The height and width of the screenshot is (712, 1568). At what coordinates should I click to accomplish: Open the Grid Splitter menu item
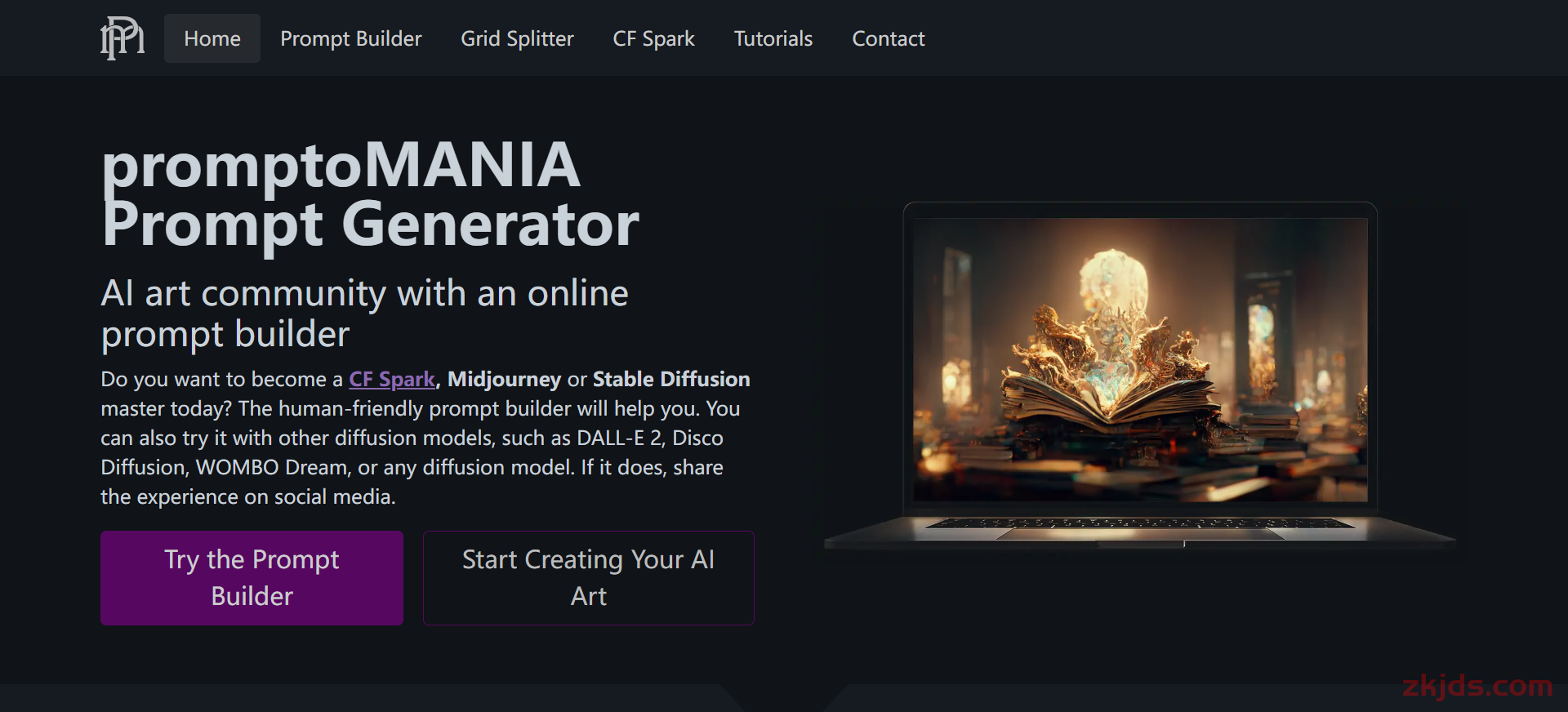click(x=517, y=38)
